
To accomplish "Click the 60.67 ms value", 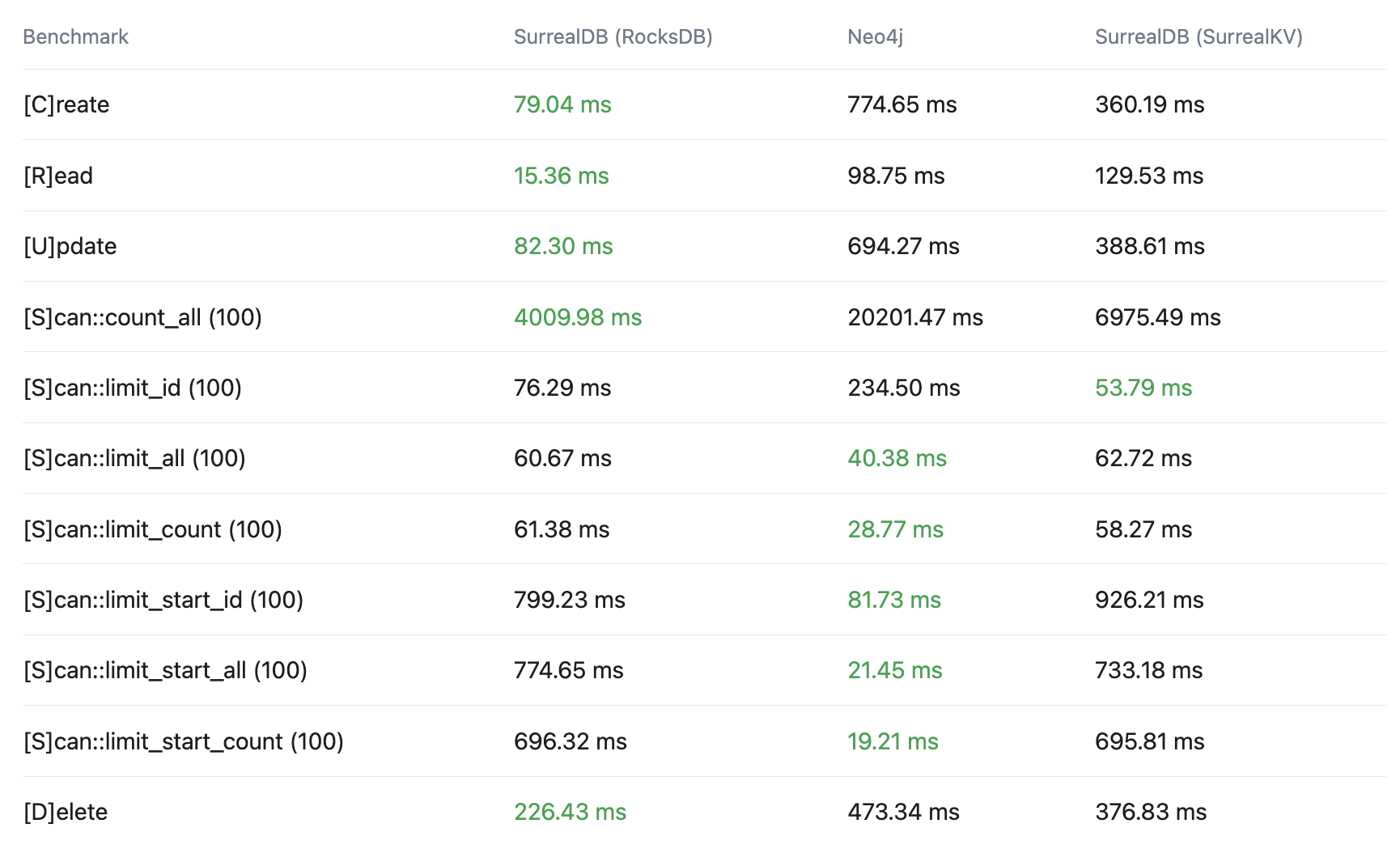I will [x=562, y=458].
